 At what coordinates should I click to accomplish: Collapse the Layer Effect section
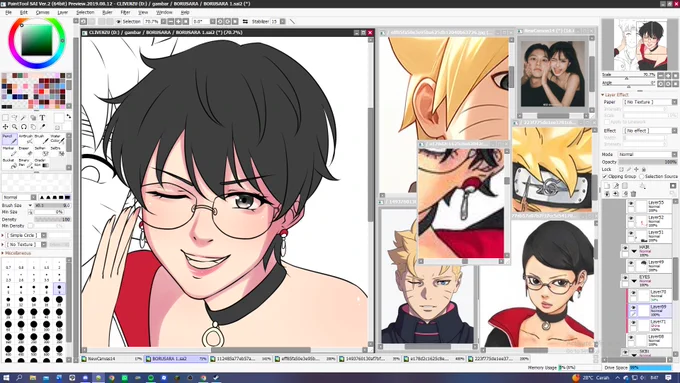(602, 95)
